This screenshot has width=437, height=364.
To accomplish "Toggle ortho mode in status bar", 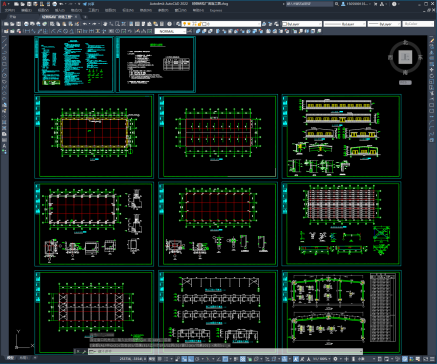I will pyautogui.click(x=191, y=360).
